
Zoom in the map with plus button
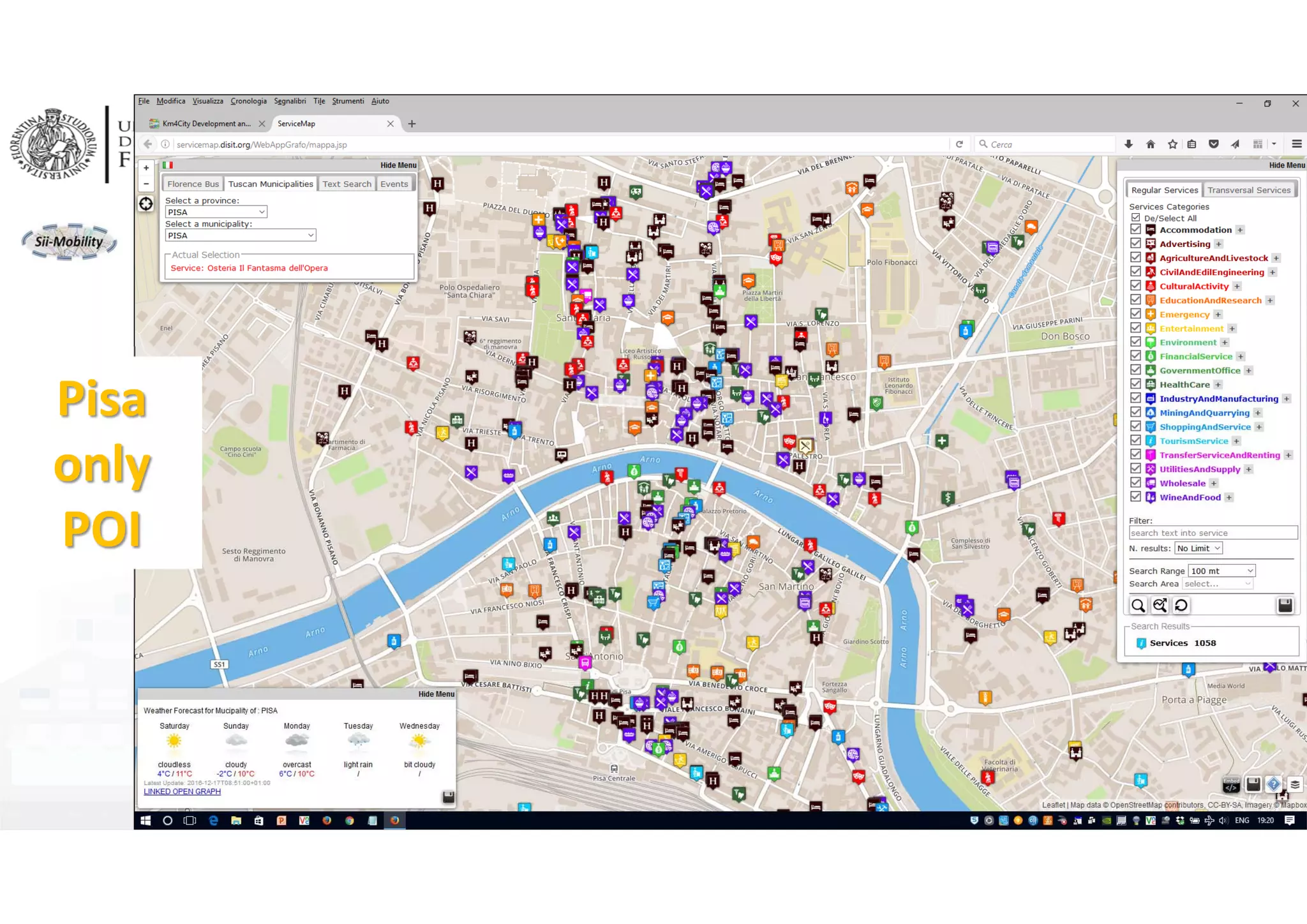(146, 168)
